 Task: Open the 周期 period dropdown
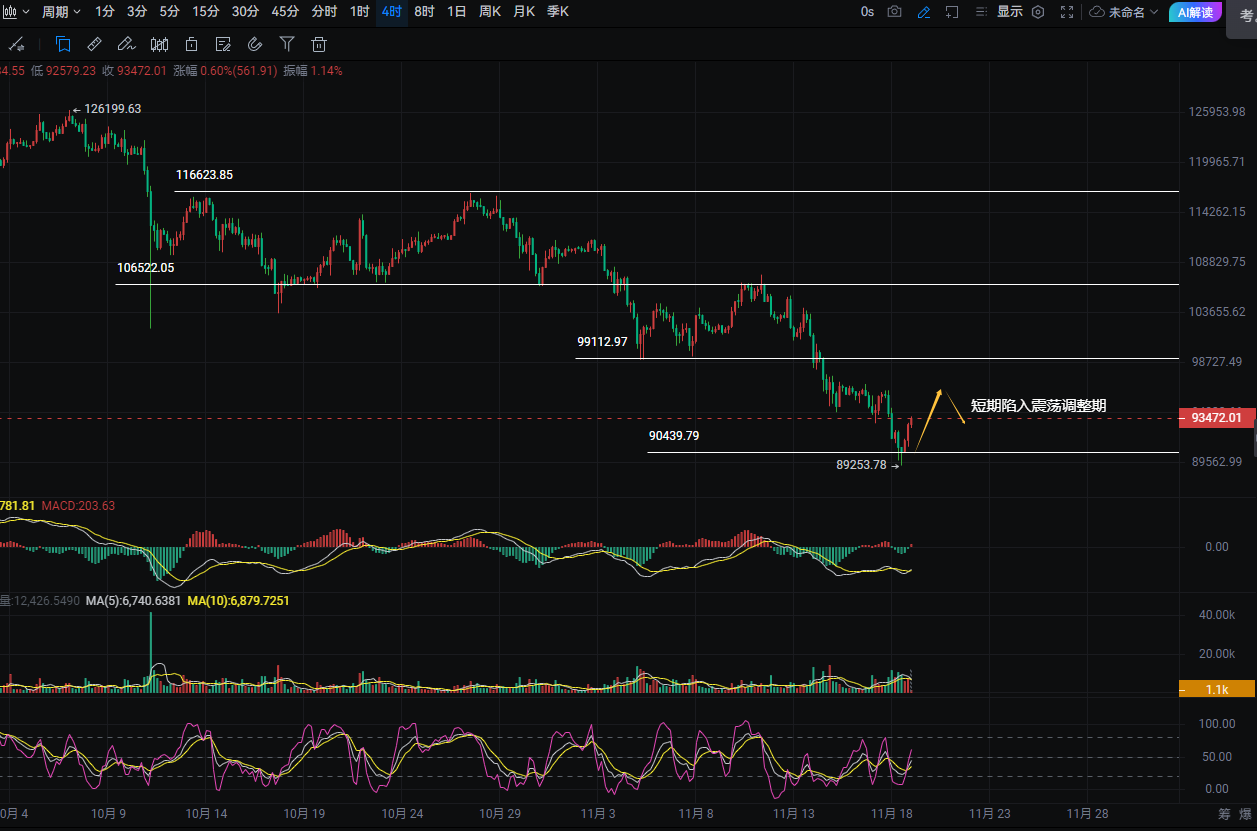pos(61,12)
